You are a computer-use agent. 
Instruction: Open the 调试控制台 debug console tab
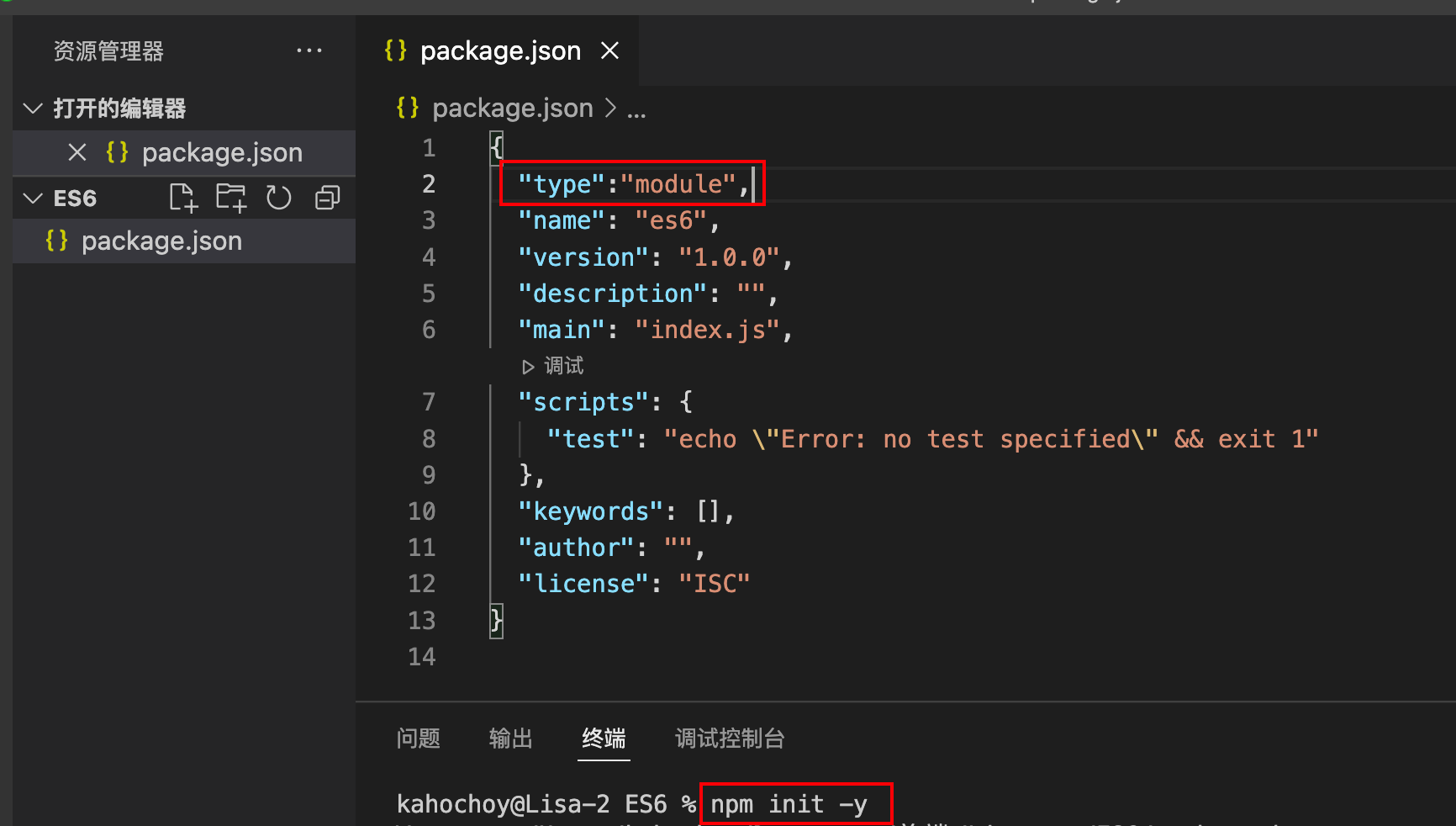tap(730, 739)
